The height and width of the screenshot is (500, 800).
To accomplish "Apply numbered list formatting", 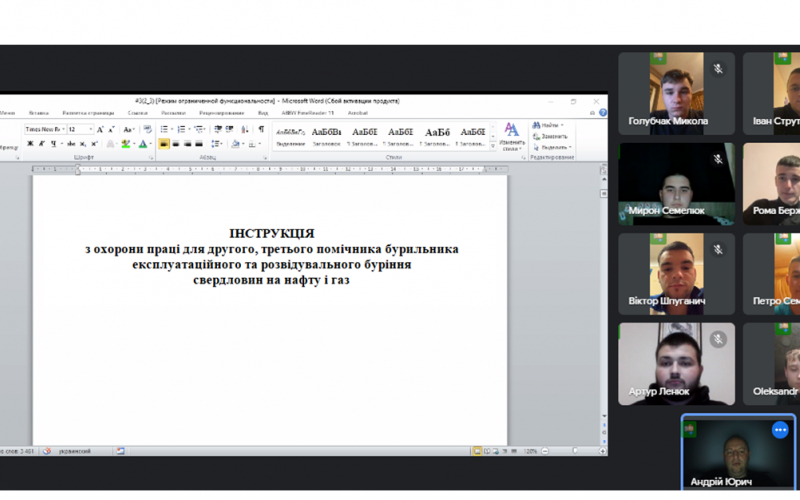I will (181, 129).
